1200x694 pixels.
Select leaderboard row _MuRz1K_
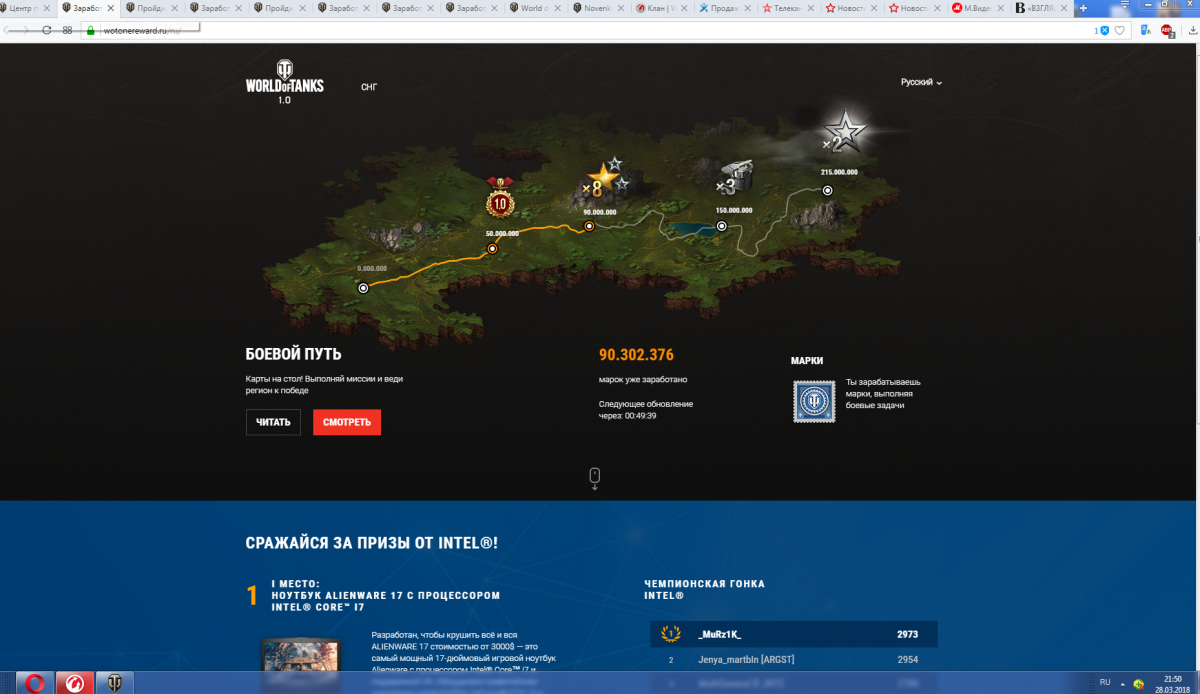coord(794,634)
